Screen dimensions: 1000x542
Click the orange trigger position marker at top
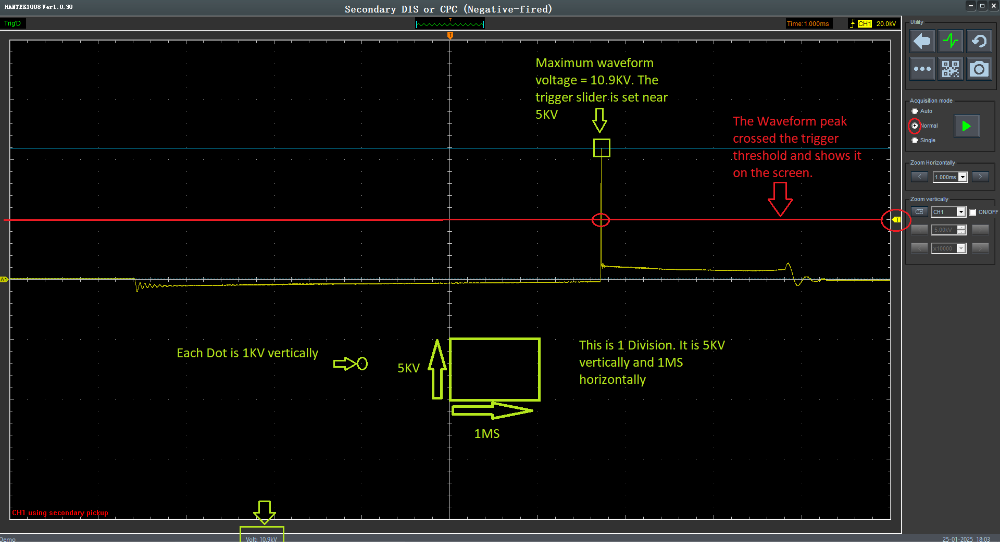coord(450,35)
